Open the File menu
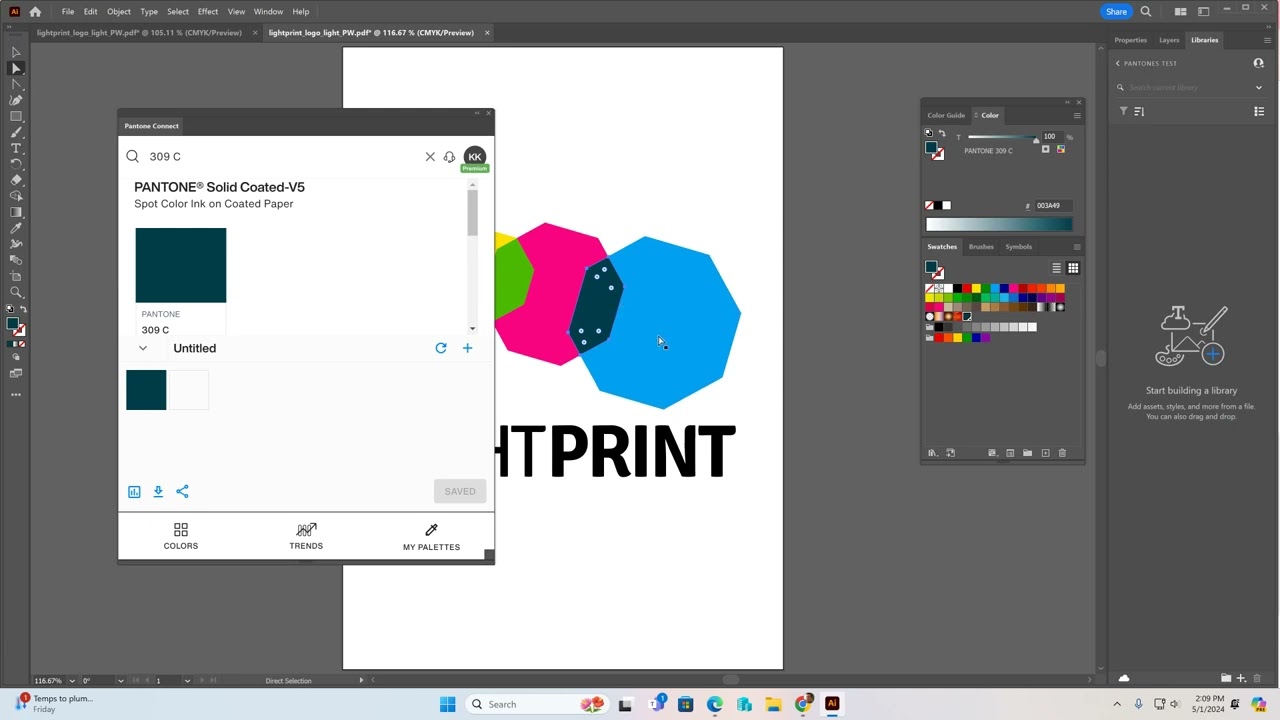 pos(68,12)
